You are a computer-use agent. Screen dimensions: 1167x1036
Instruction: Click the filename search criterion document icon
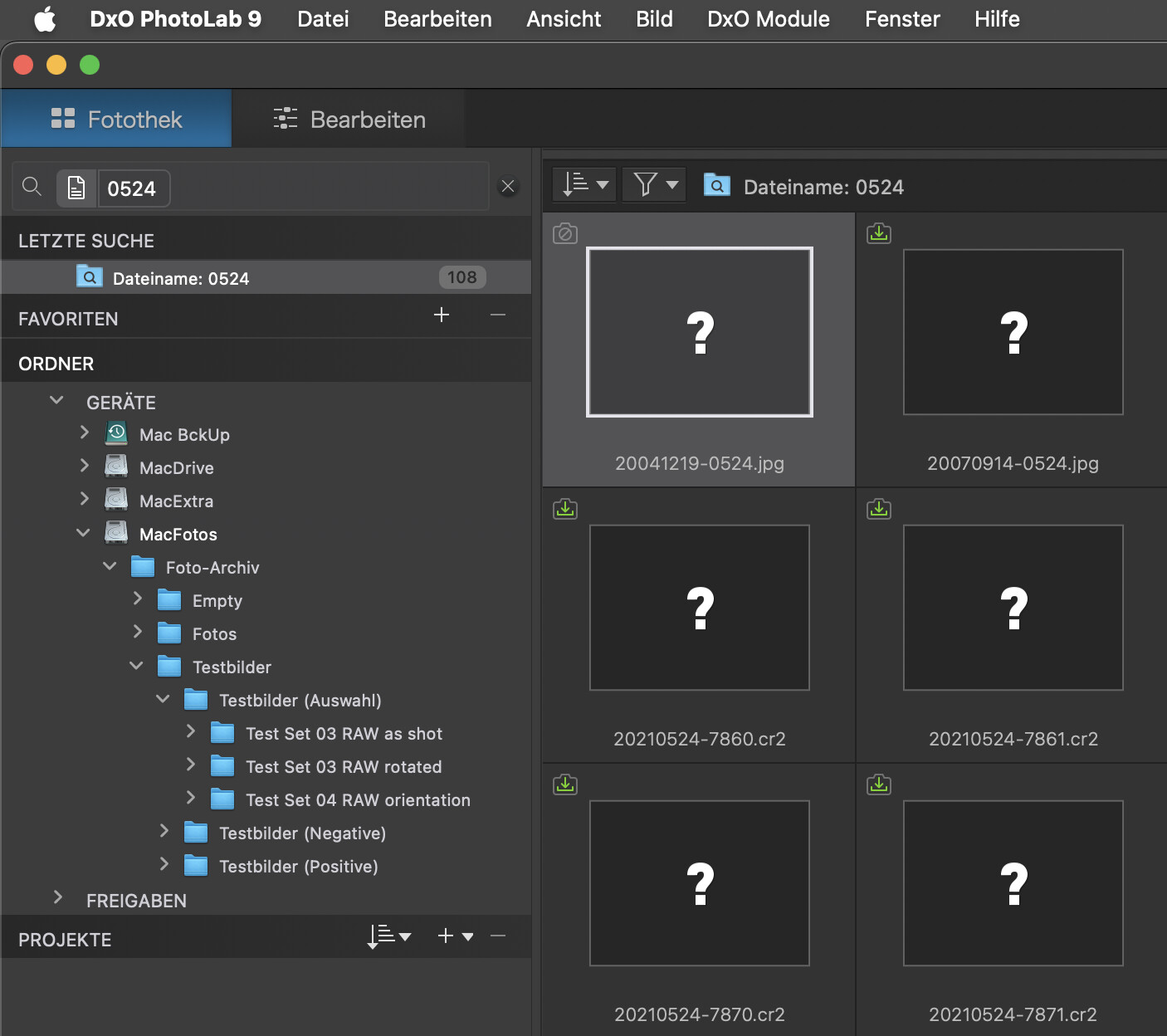click(76, 188)
